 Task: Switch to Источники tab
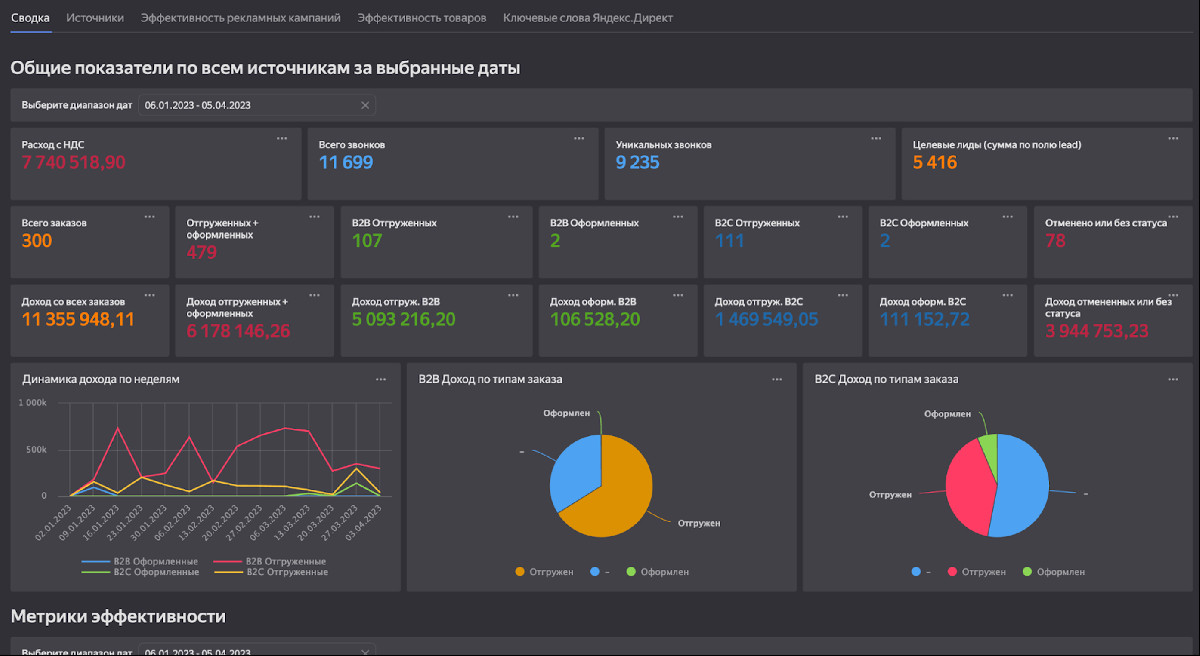pos(96,18)
